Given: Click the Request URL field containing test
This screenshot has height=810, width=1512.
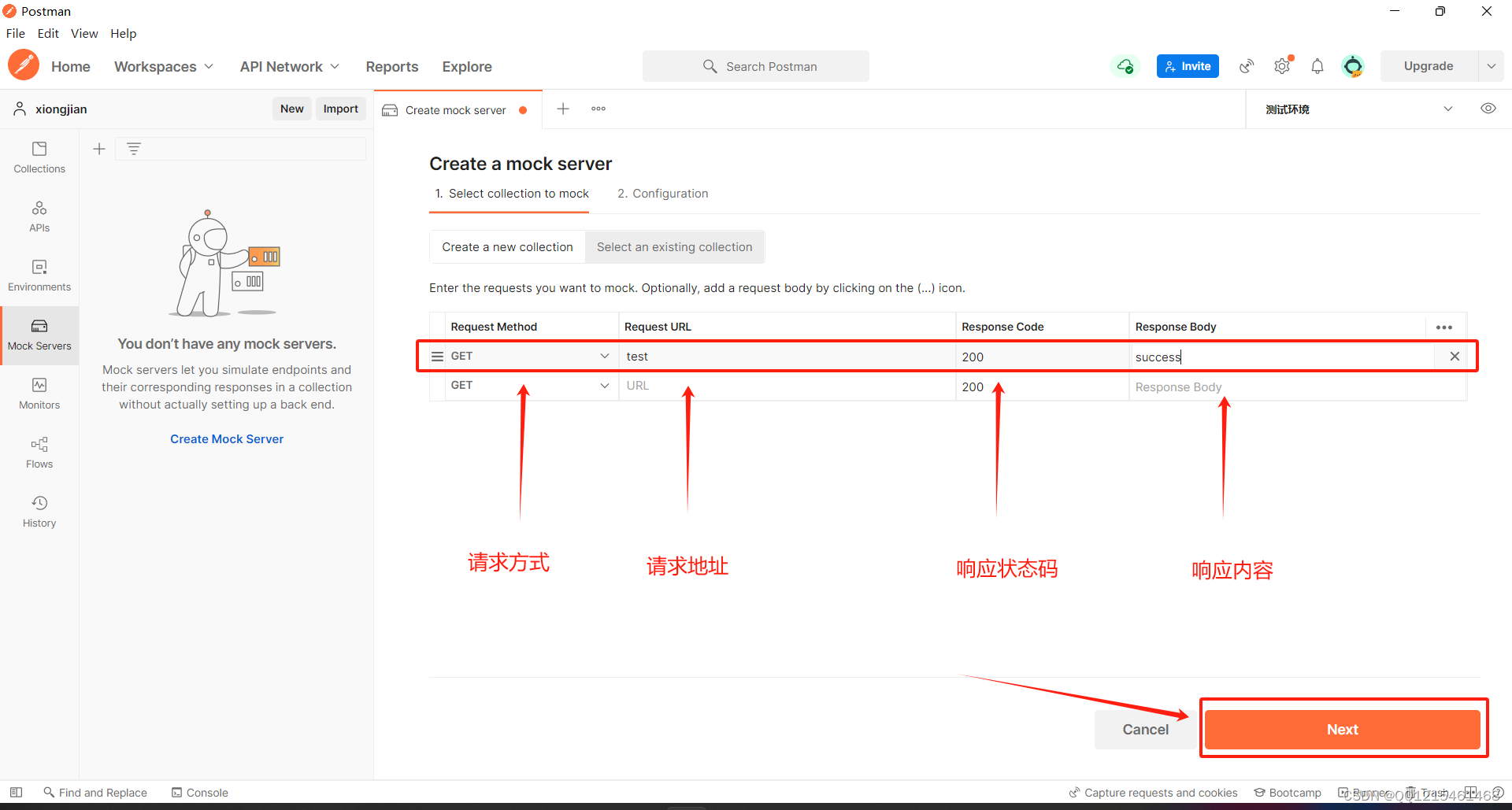Looking at the screenshot, I should tap(787, 357).
